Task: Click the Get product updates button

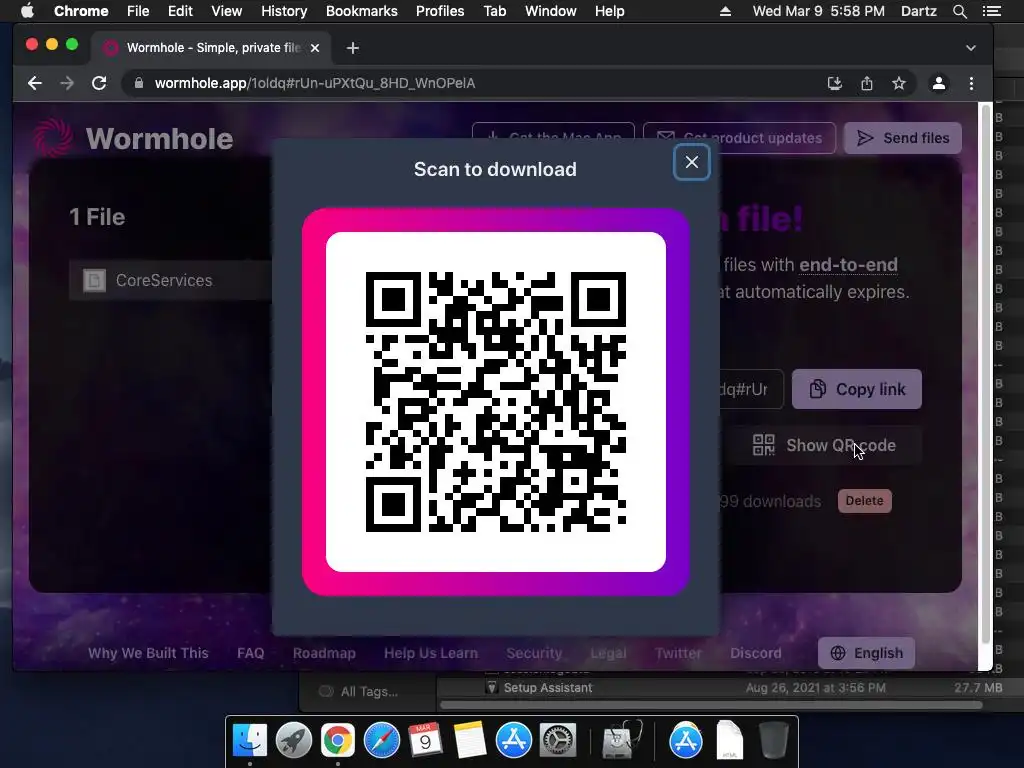Action: click(x=739, y=138)
